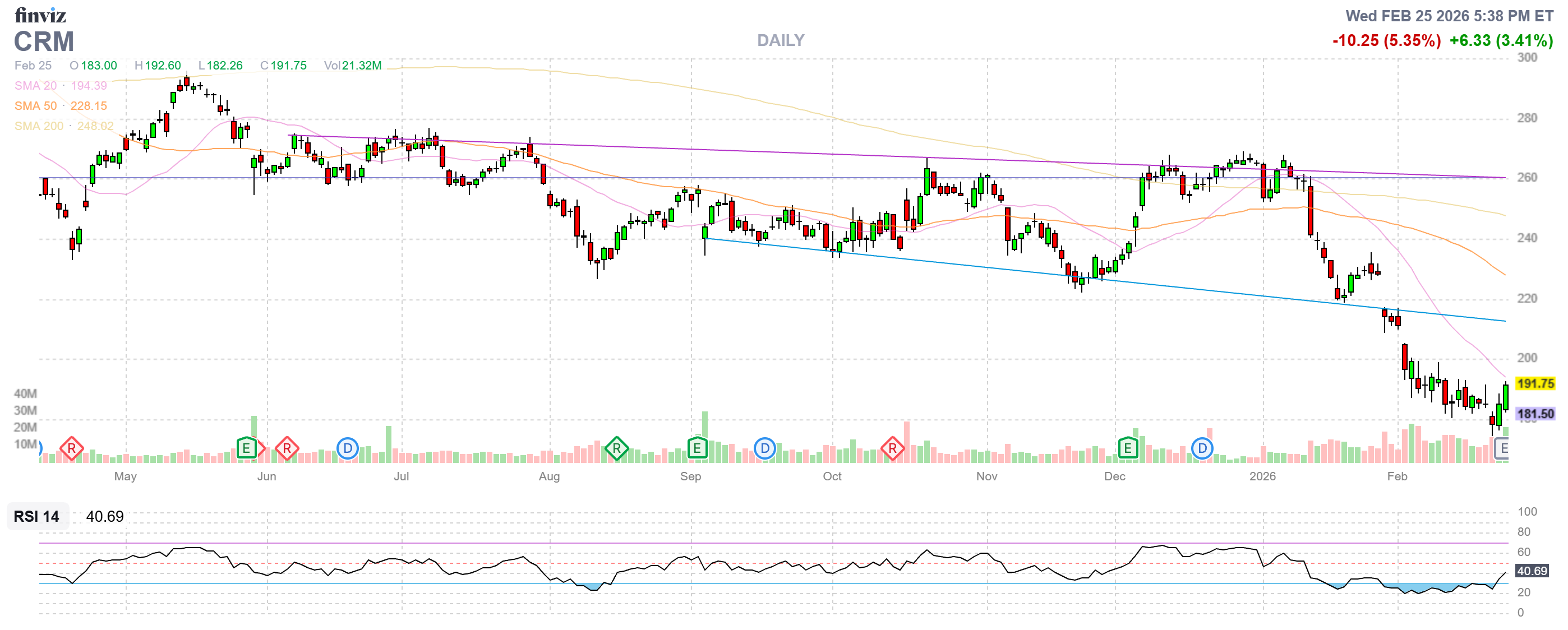This screenshot has height=630, width=1568.
Task: Click the yellow 191.75 price tag
Action: point(1534,384)
